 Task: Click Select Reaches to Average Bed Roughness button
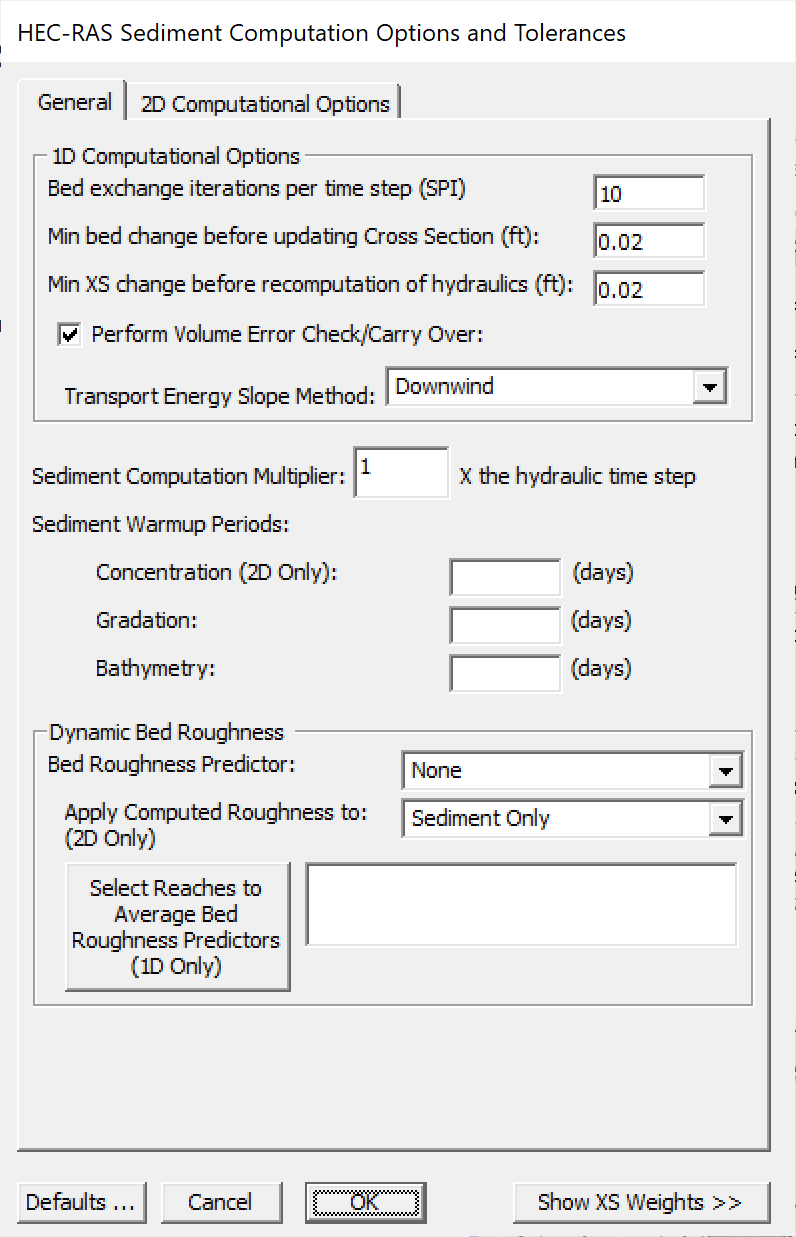click(x=177, y=927)
